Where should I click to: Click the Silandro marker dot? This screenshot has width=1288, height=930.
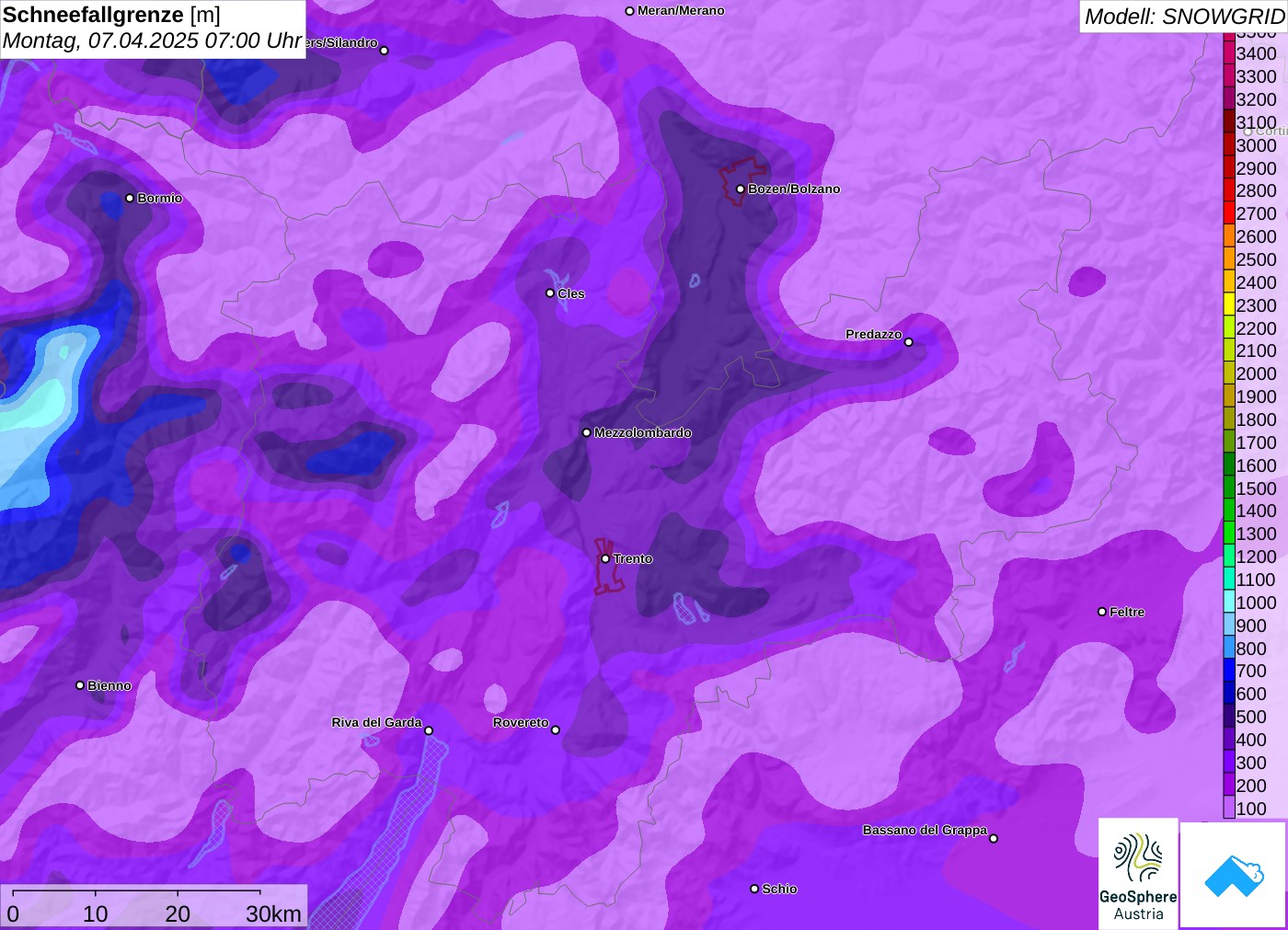(x=385, y=51)
